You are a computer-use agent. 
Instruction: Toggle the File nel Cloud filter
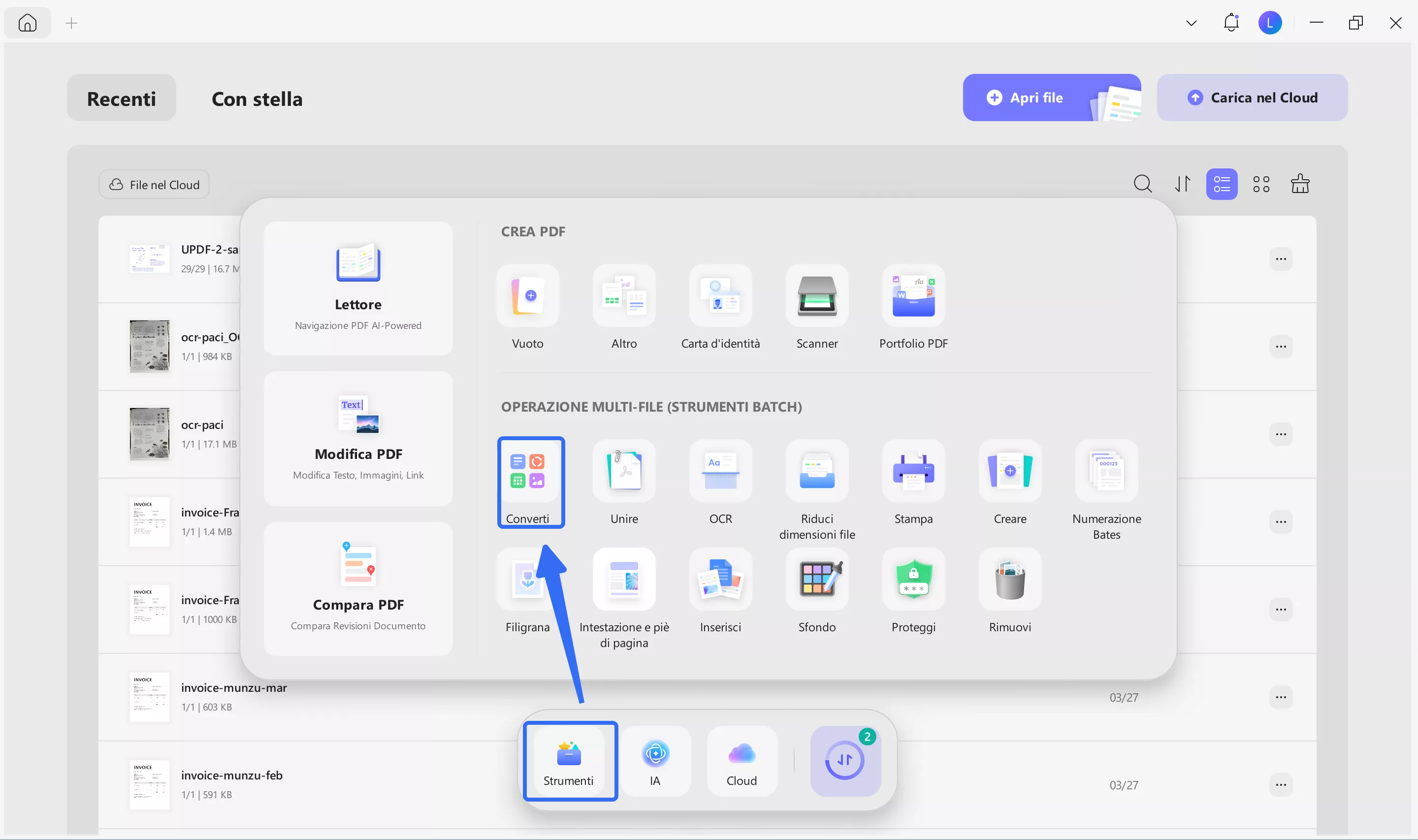tap(153, 184)
